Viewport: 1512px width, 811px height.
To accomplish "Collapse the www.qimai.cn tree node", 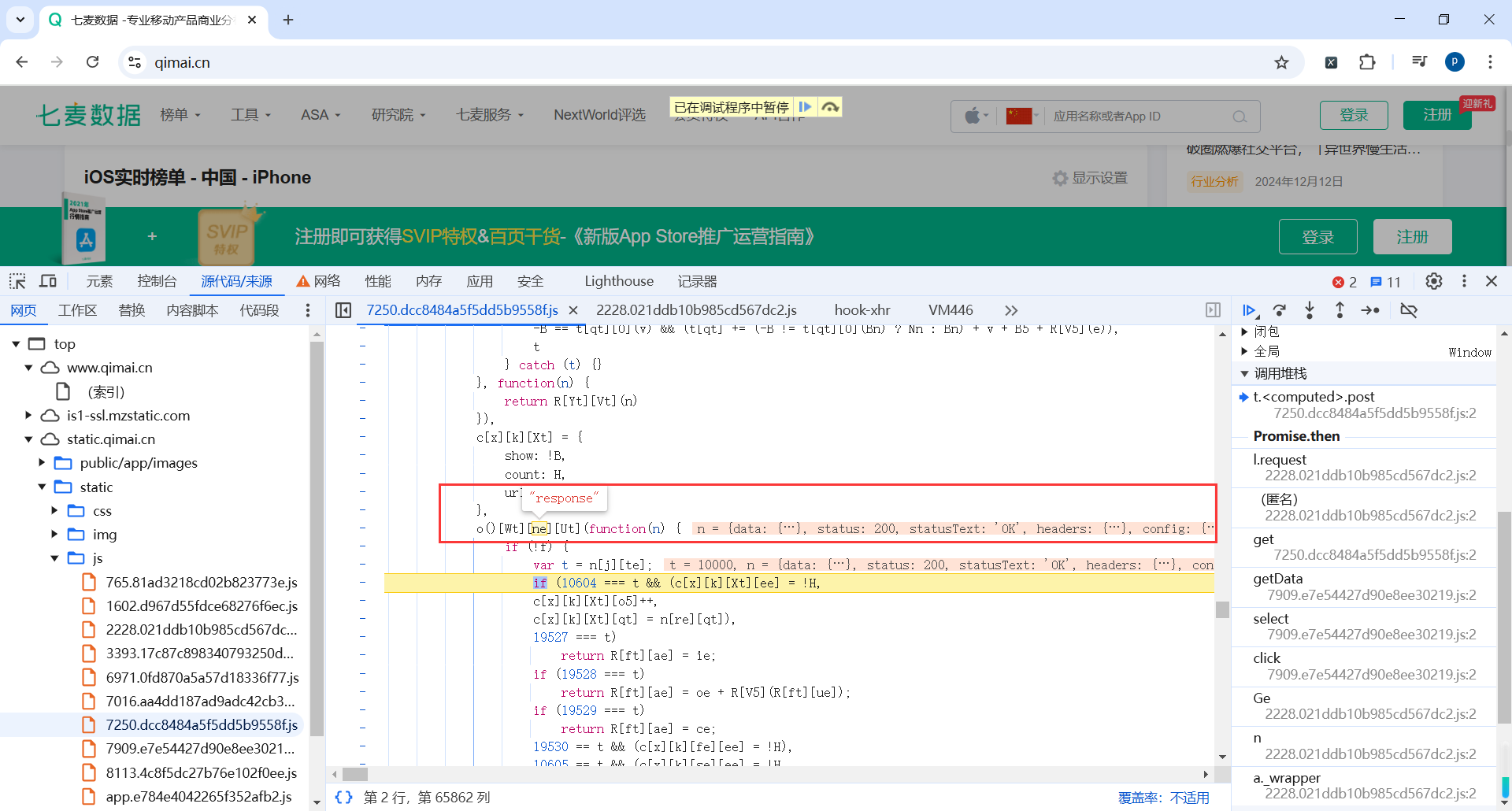I will click(x=29, y=368).
